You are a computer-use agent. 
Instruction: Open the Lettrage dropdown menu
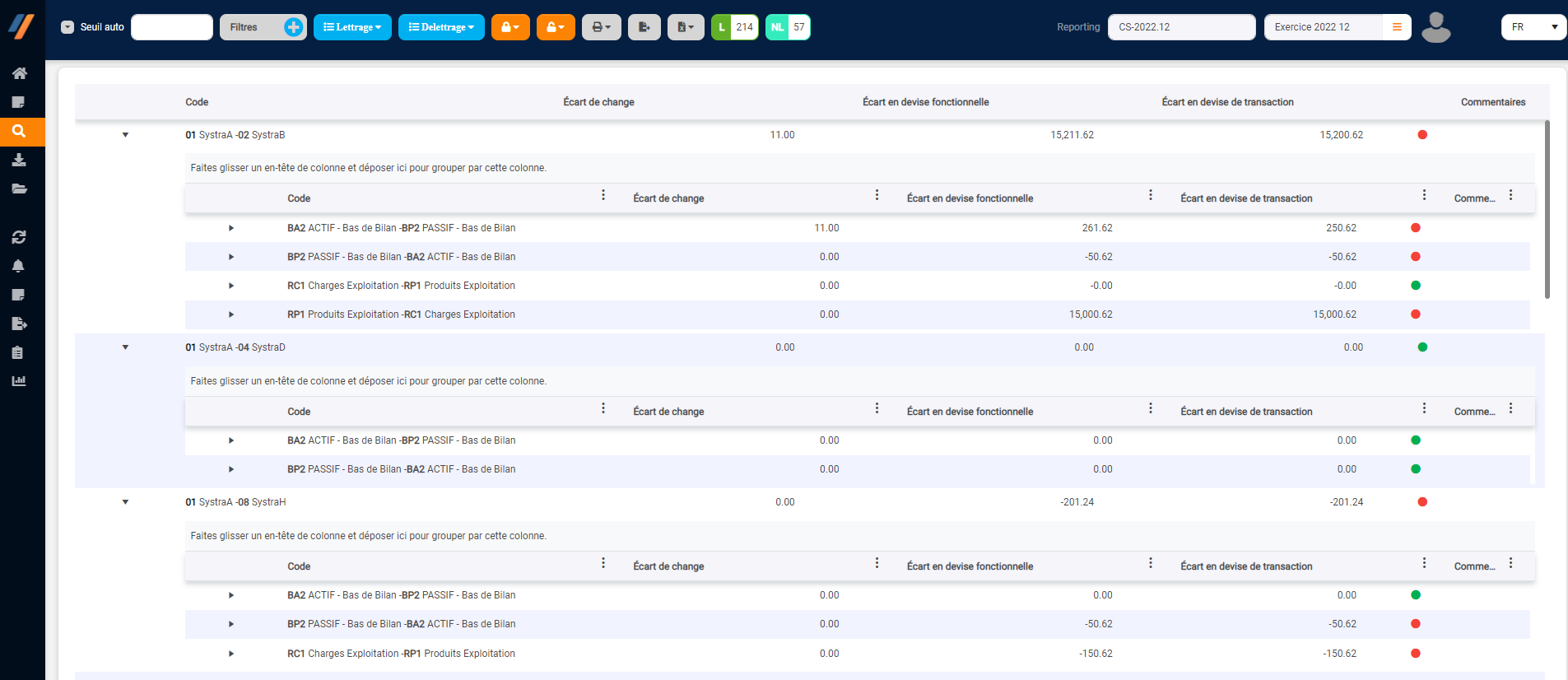(352, 27)
